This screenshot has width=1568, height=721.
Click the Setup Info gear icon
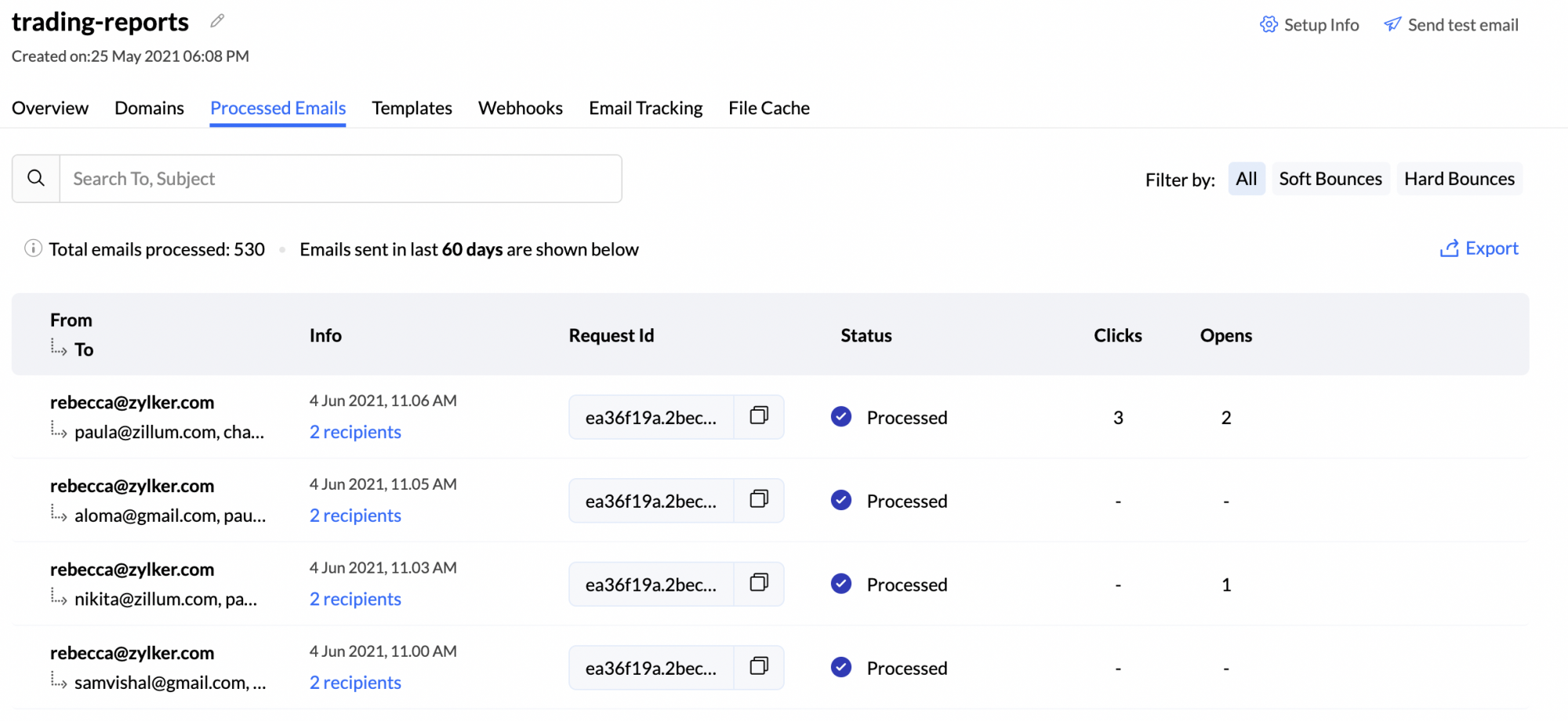[1268, 24]
